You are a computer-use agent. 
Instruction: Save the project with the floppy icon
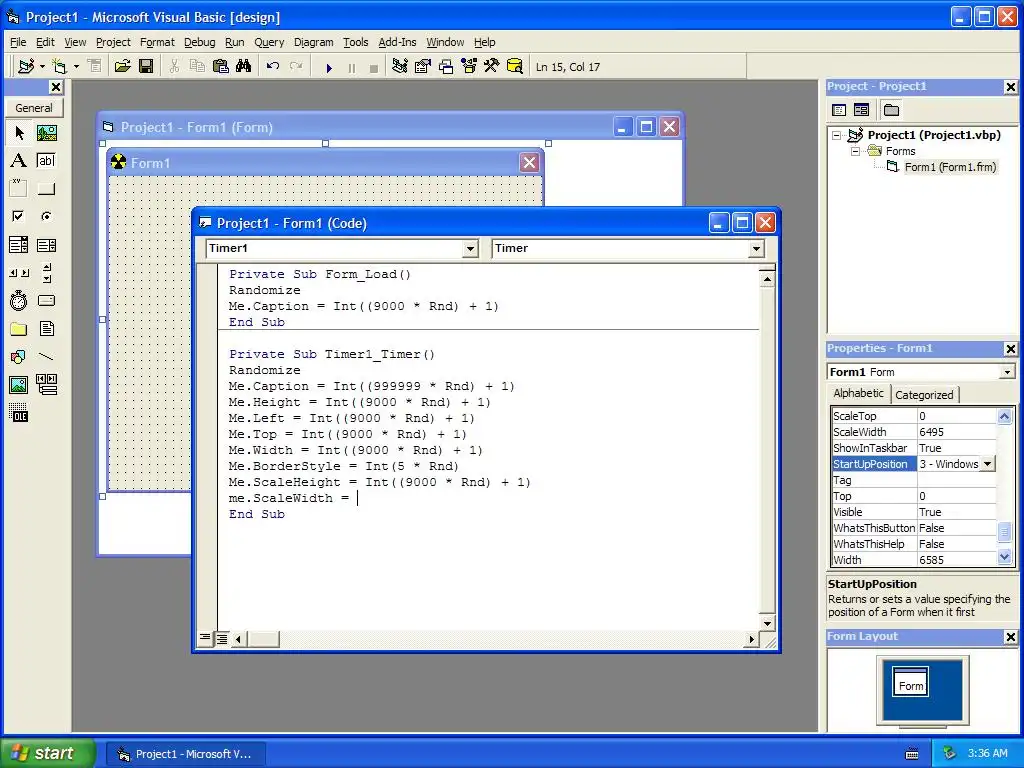146,67
